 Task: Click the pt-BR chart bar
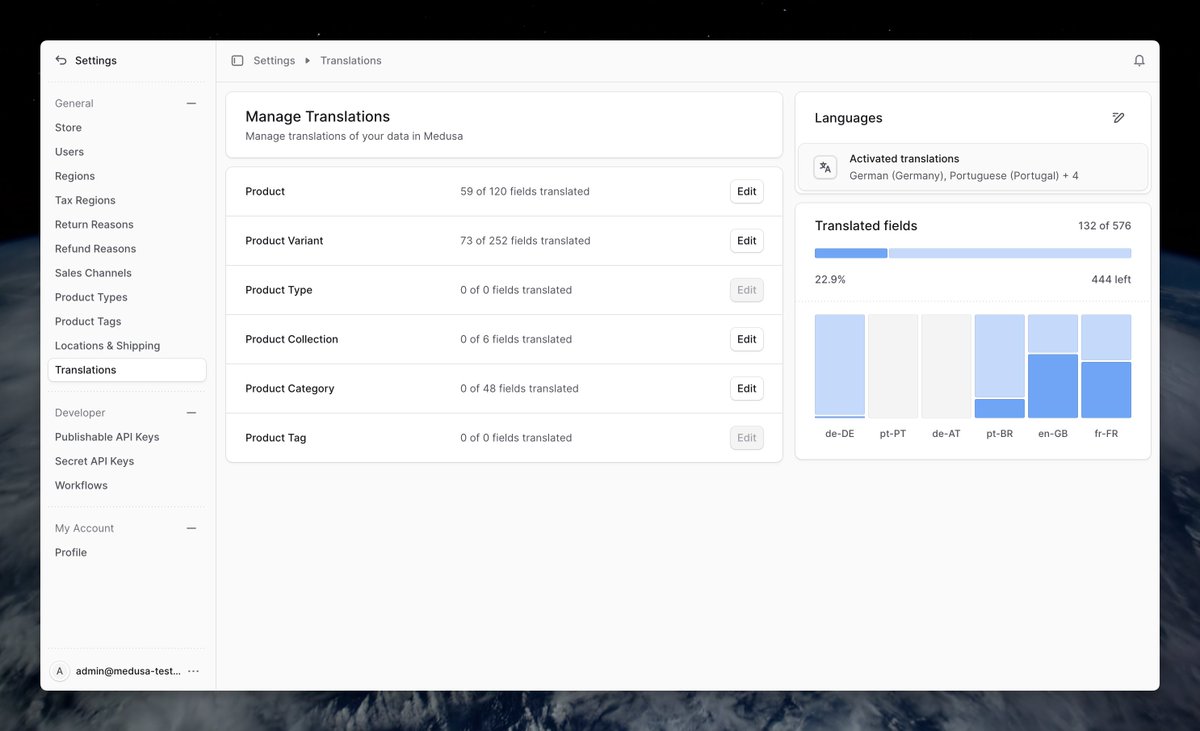[x=1000, y=366]
